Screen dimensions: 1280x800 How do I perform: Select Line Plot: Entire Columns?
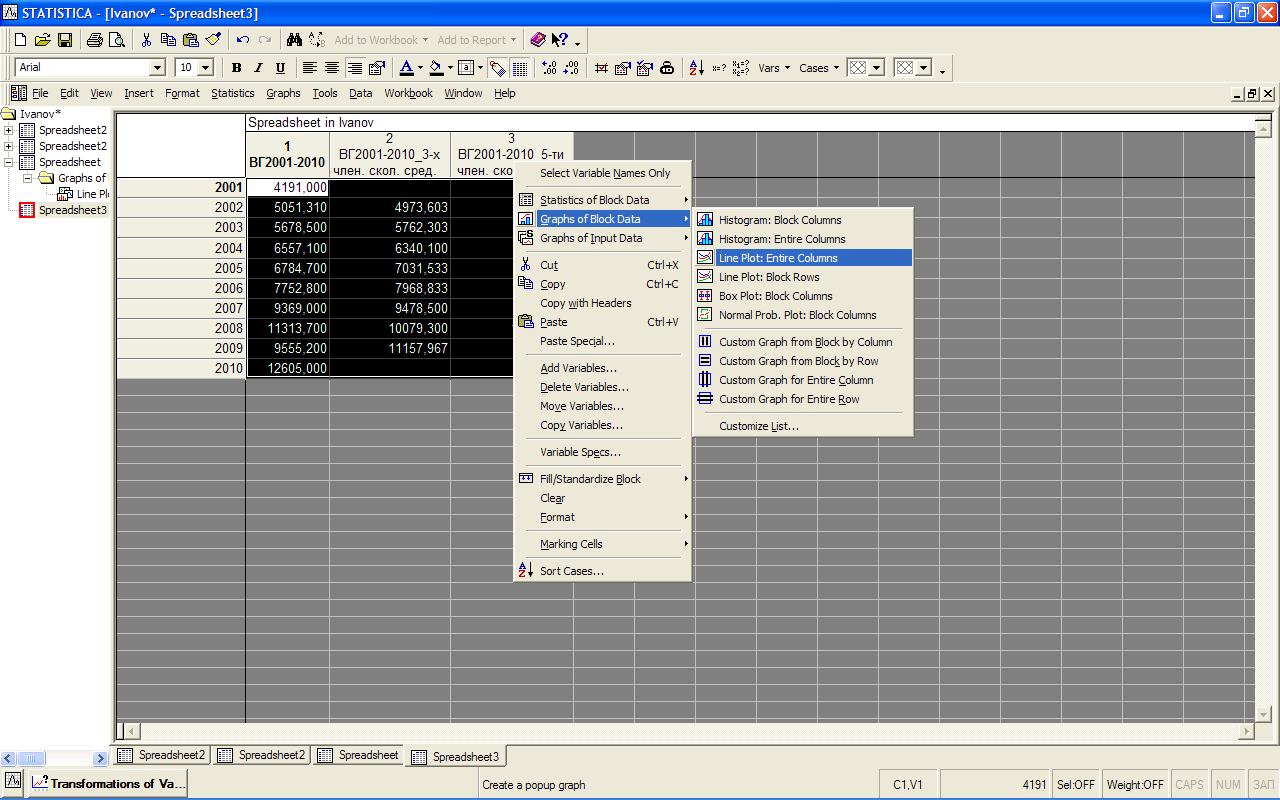[778, 258]
